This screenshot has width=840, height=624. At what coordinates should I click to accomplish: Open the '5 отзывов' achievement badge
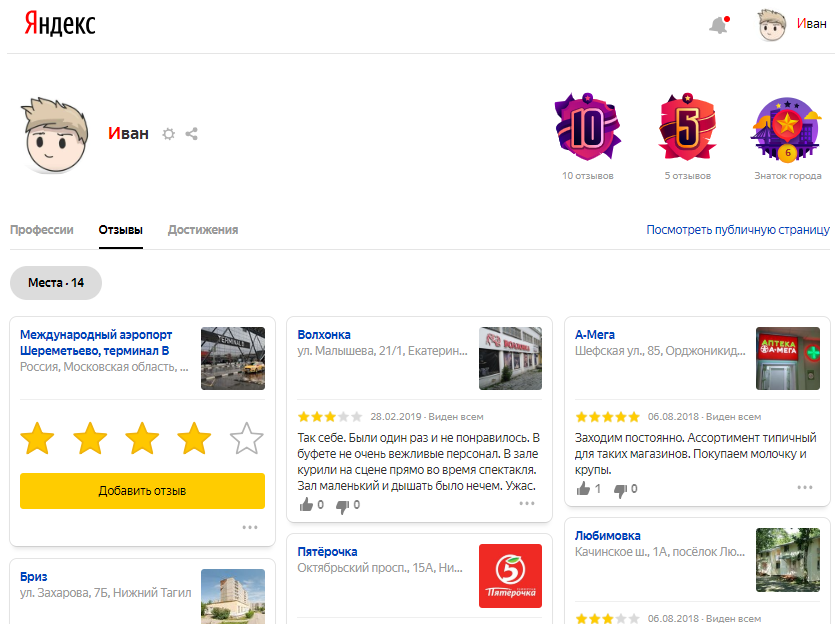click(688, 127)
